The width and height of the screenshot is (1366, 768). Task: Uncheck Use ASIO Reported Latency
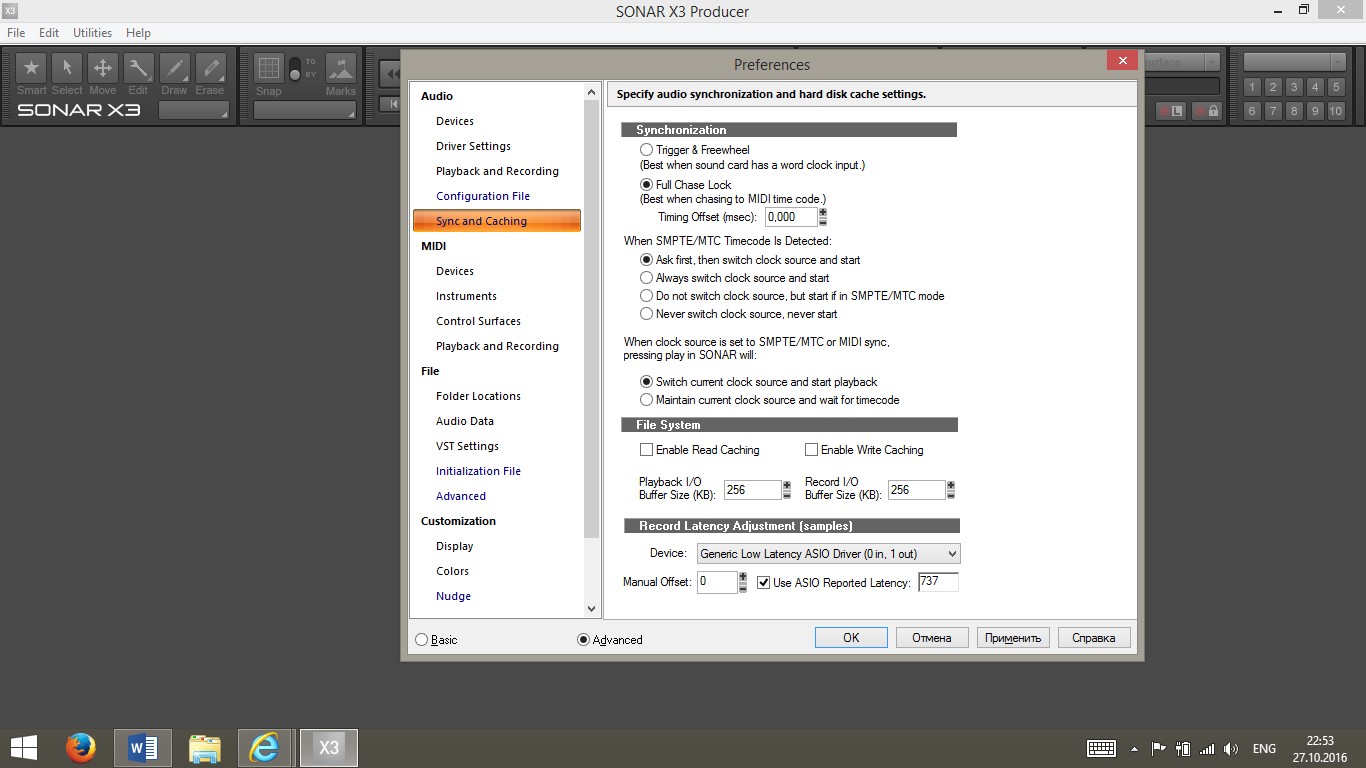tap(764, 583)
